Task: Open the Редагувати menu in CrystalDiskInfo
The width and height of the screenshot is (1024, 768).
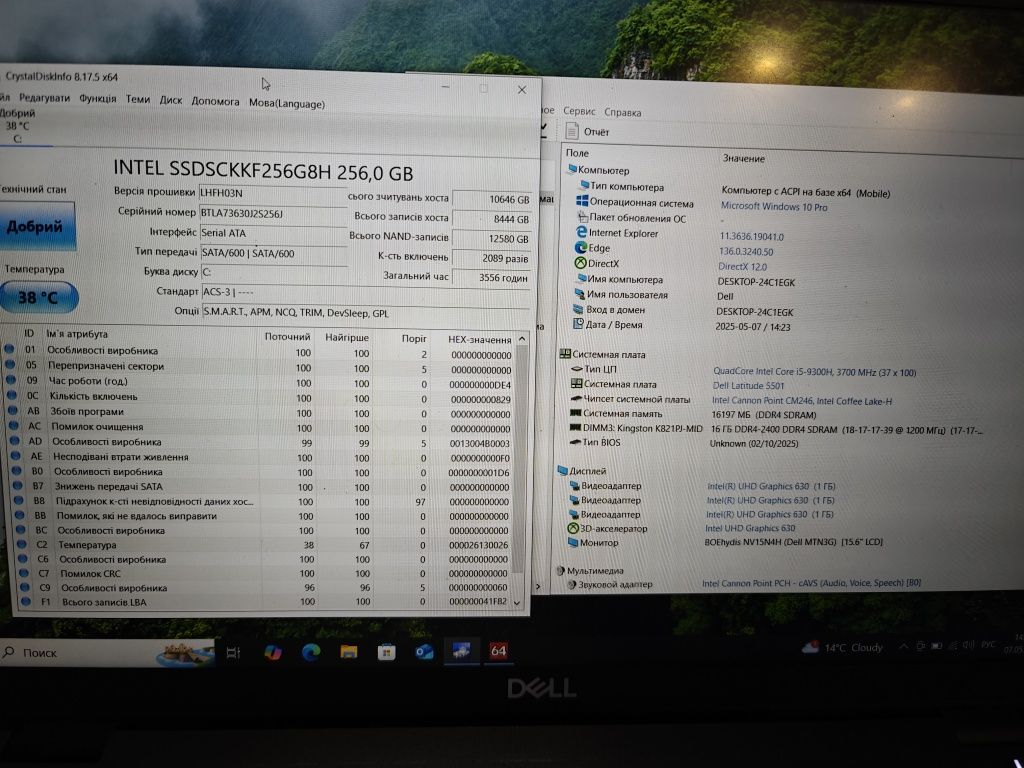Action: (44, 98)
